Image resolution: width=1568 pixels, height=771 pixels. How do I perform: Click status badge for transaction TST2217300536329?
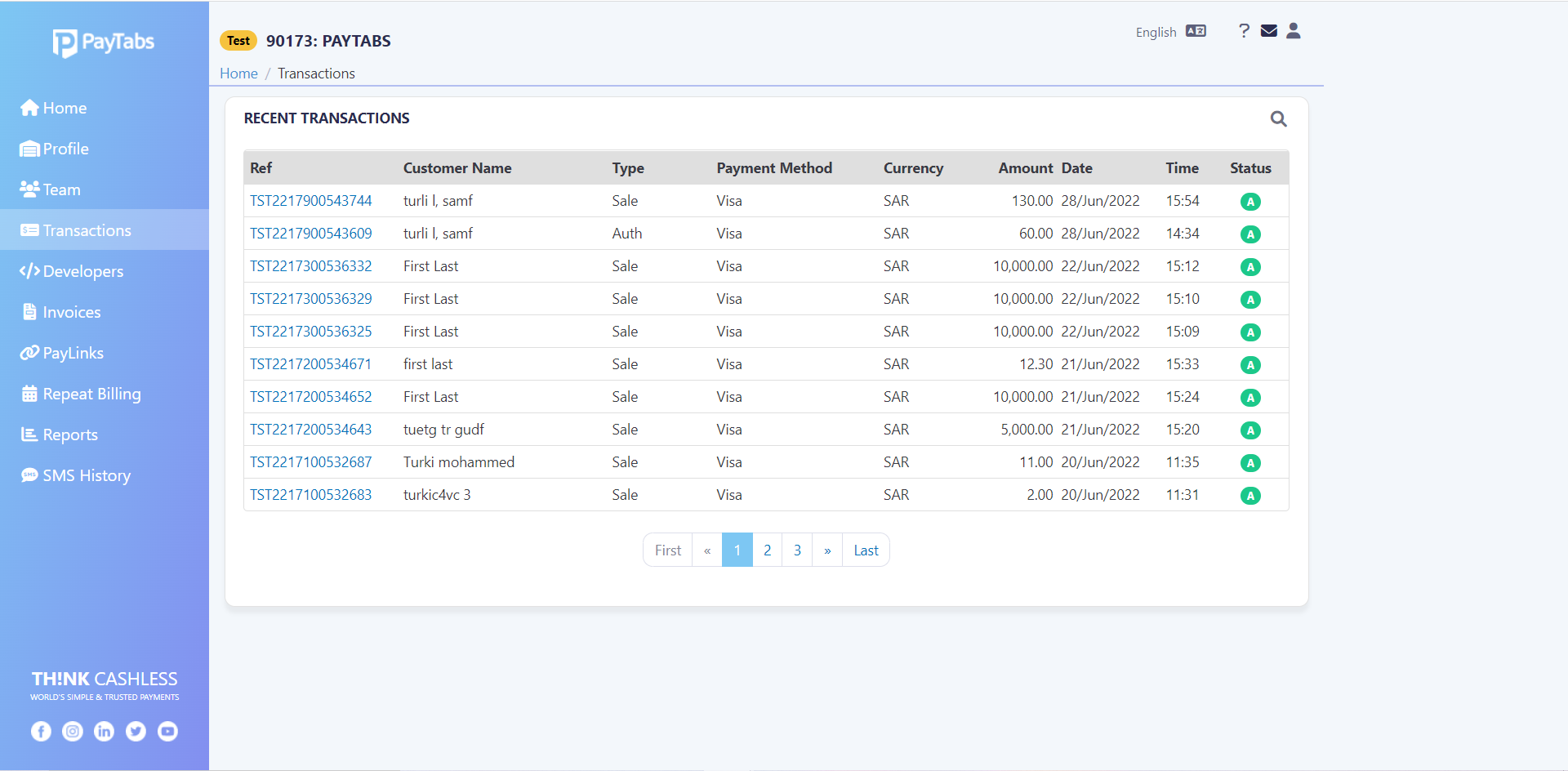[1250, 300]
